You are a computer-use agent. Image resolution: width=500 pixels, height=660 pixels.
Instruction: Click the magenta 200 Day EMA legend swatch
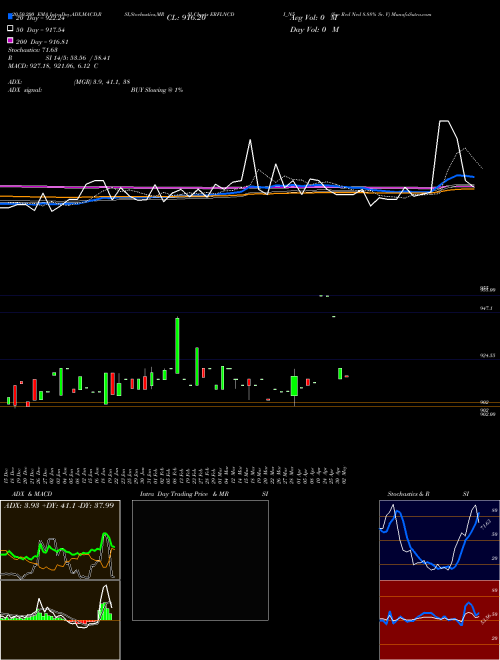(x=11, y=41)
